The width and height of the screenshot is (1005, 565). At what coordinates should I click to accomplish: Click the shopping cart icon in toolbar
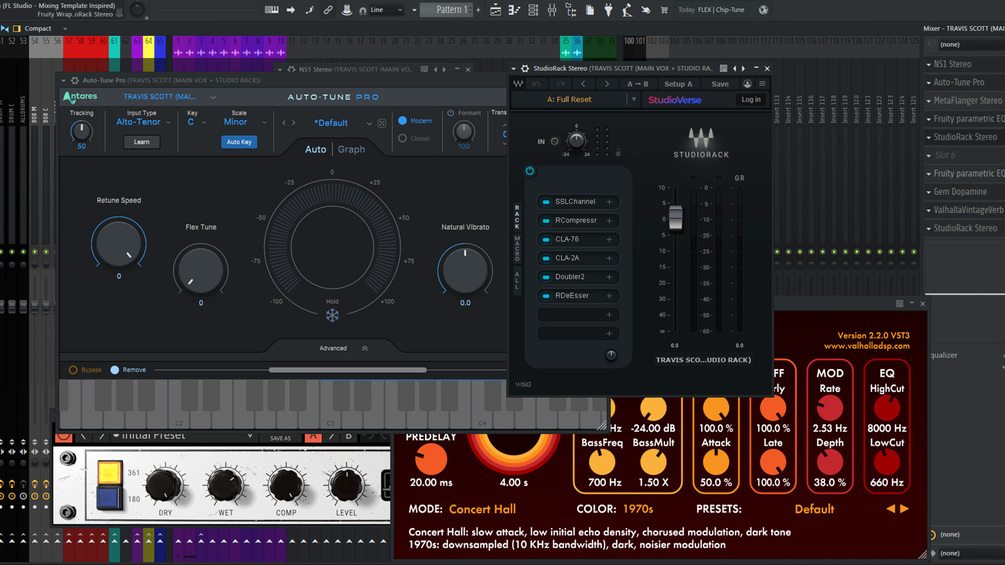point(664,10)
